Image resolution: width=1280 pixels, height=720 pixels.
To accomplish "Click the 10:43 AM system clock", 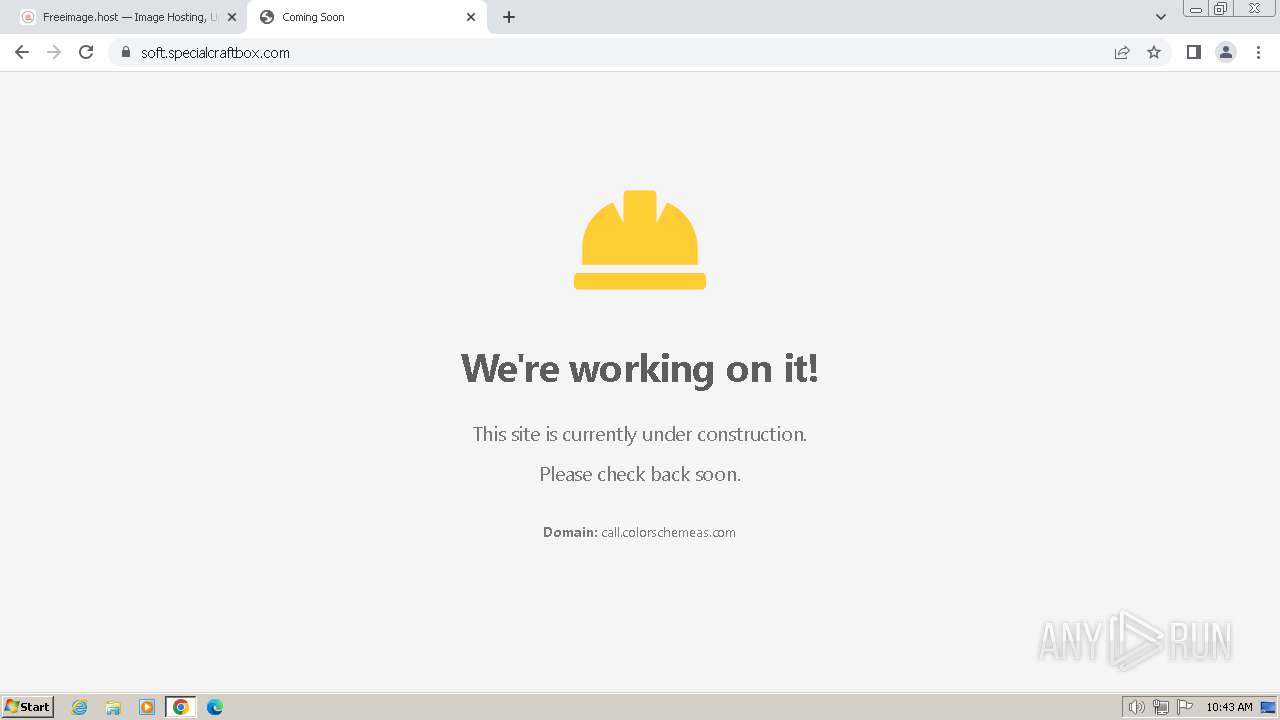I will (1229, 707).
